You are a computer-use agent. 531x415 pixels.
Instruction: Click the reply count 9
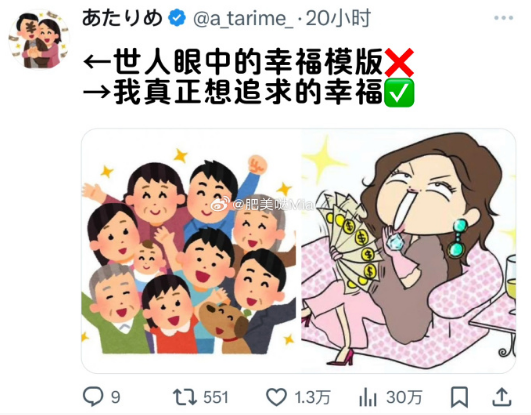[116, 397]
